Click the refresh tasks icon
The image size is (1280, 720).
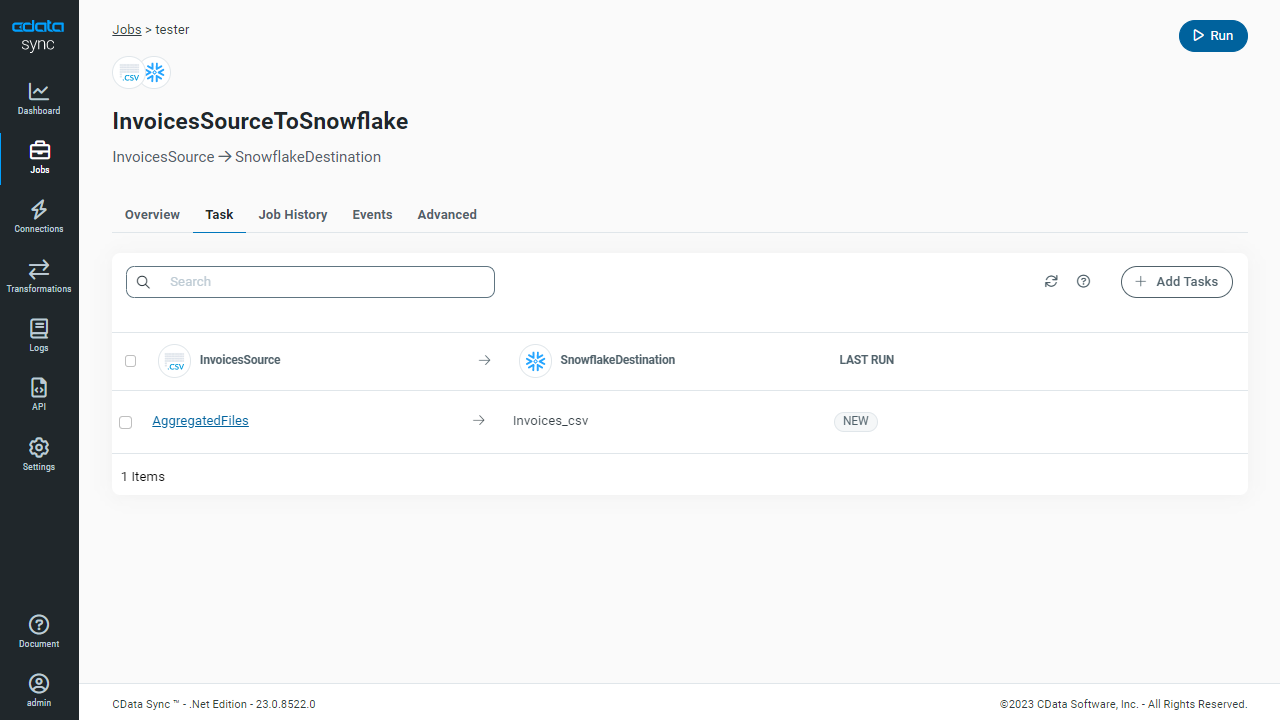click(1051, 282)
